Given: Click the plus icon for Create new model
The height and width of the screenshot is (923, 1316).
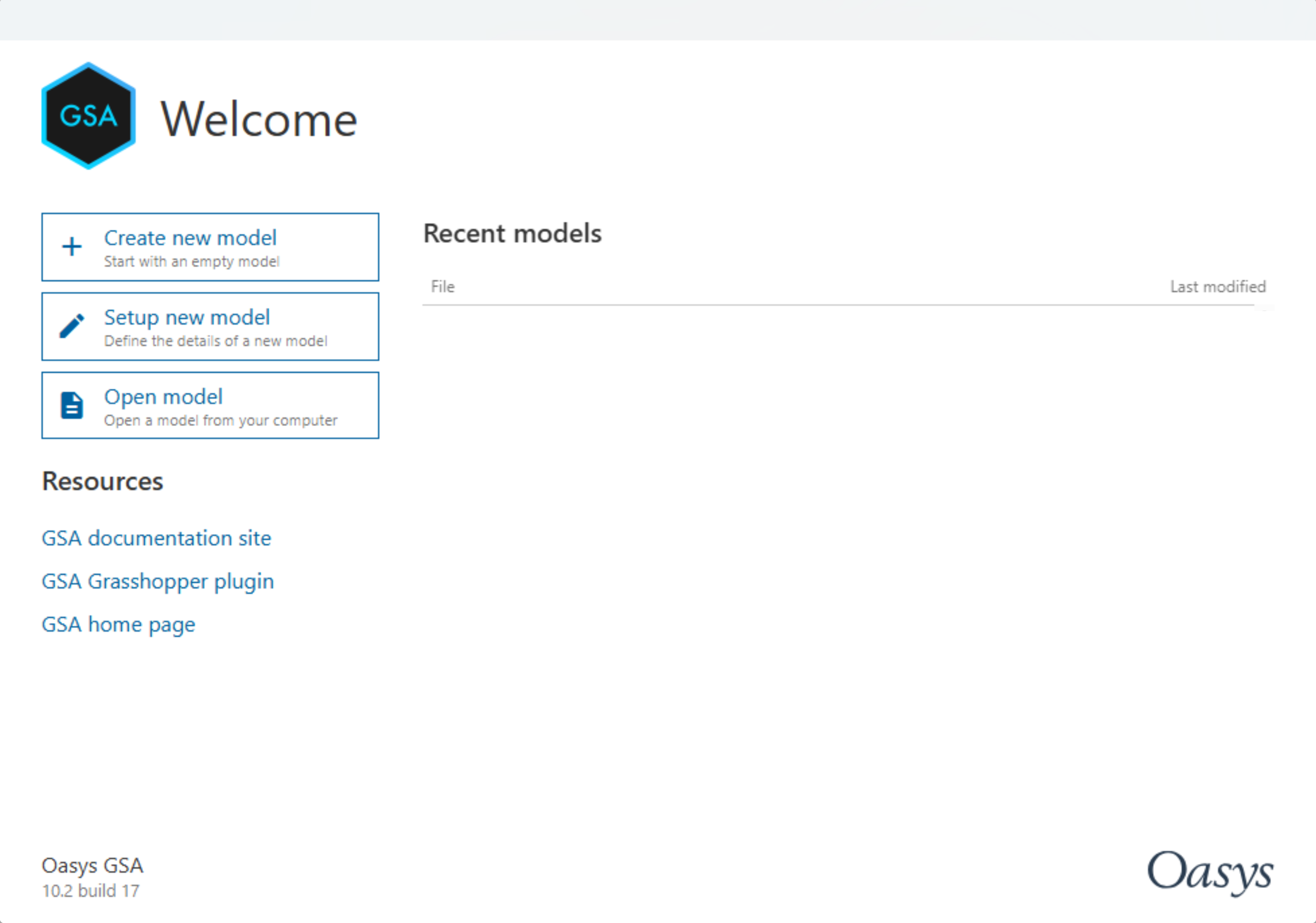Looking at the screenshot, I should [x=72, y=247].
